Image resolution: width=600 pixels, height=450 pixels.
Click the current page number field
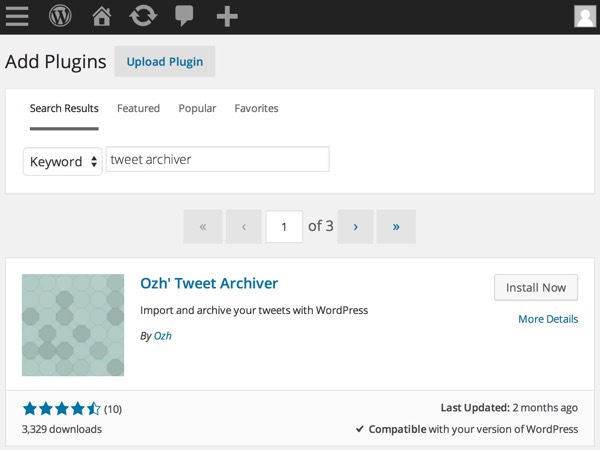click(x=284, y=227)
